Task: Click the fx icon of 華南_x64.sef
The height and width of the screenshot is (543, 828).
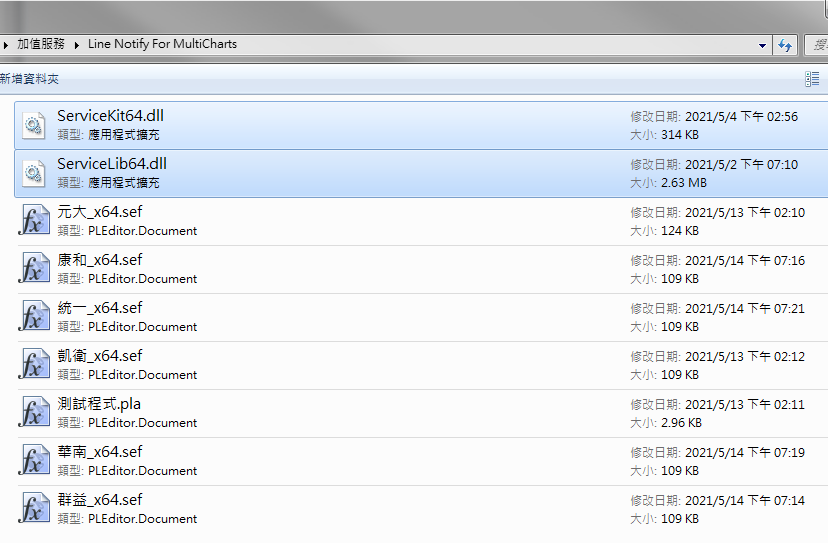Action: point(34,461)
